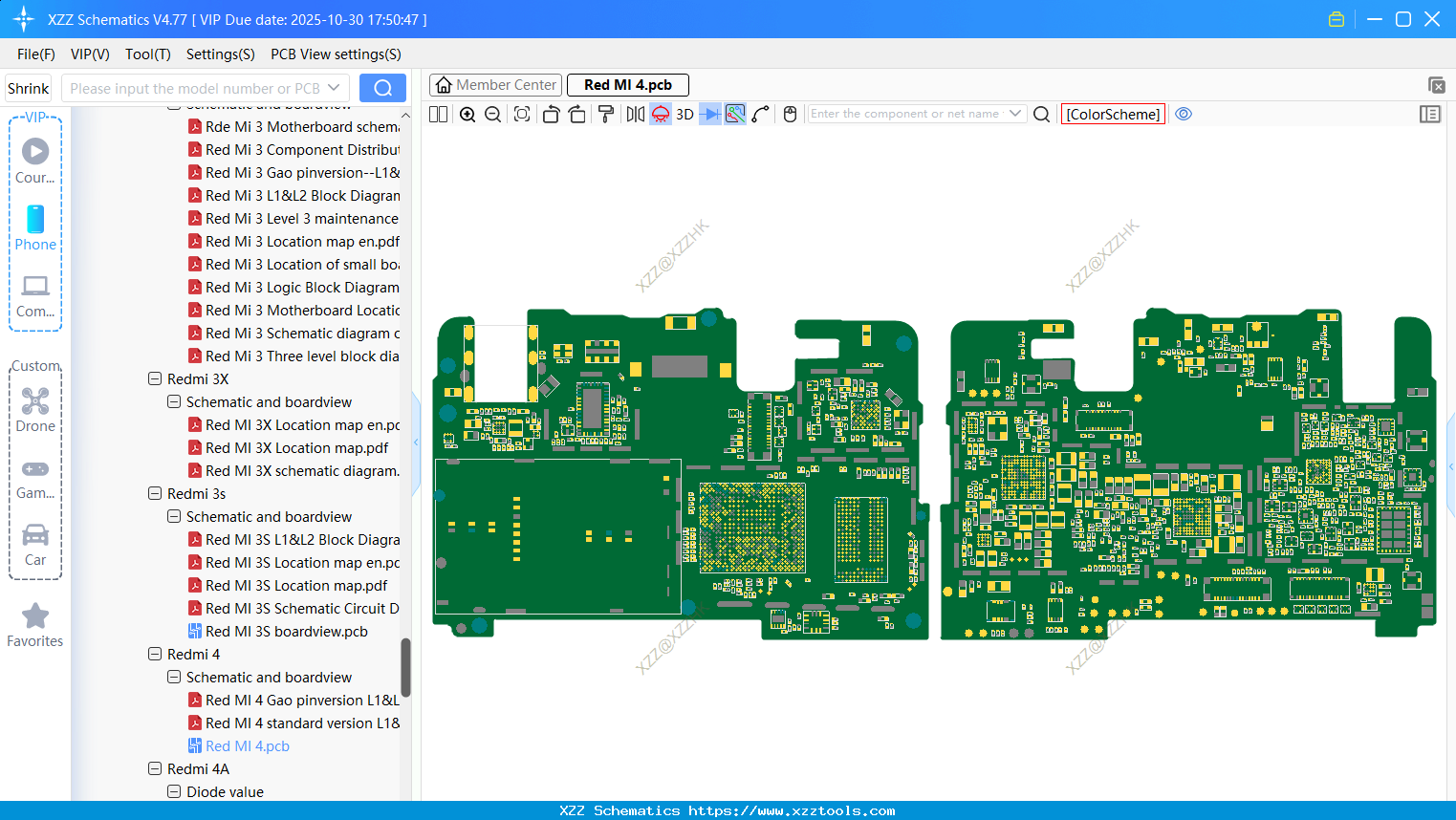Toggle the split view panel icon
Screen dimensions: 1456x820
coord(438,115)
